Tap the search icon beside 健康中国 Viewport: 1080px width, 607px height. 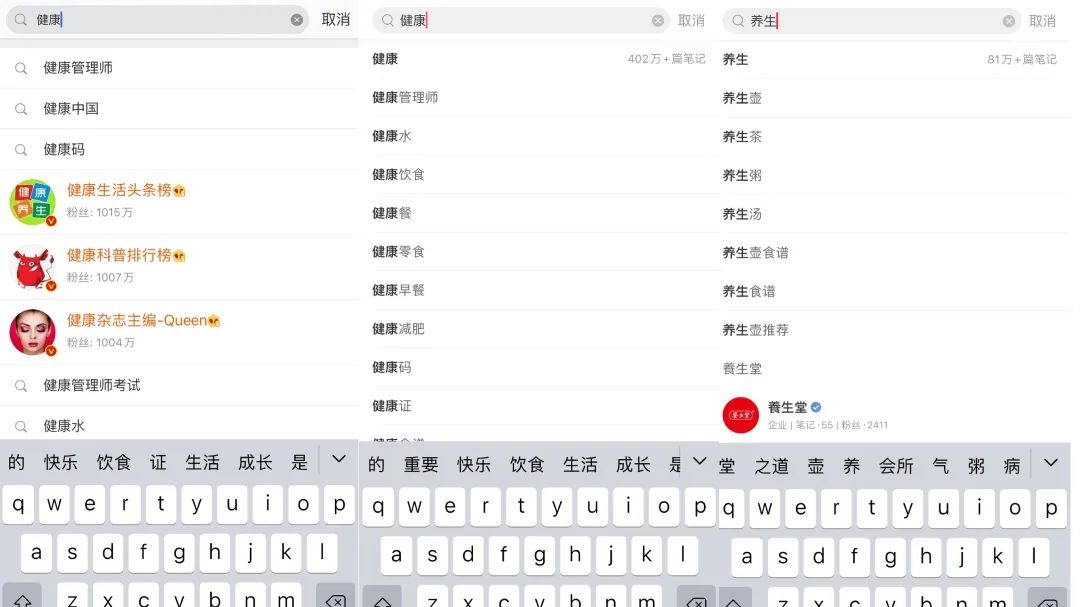(x=21, y=108)
